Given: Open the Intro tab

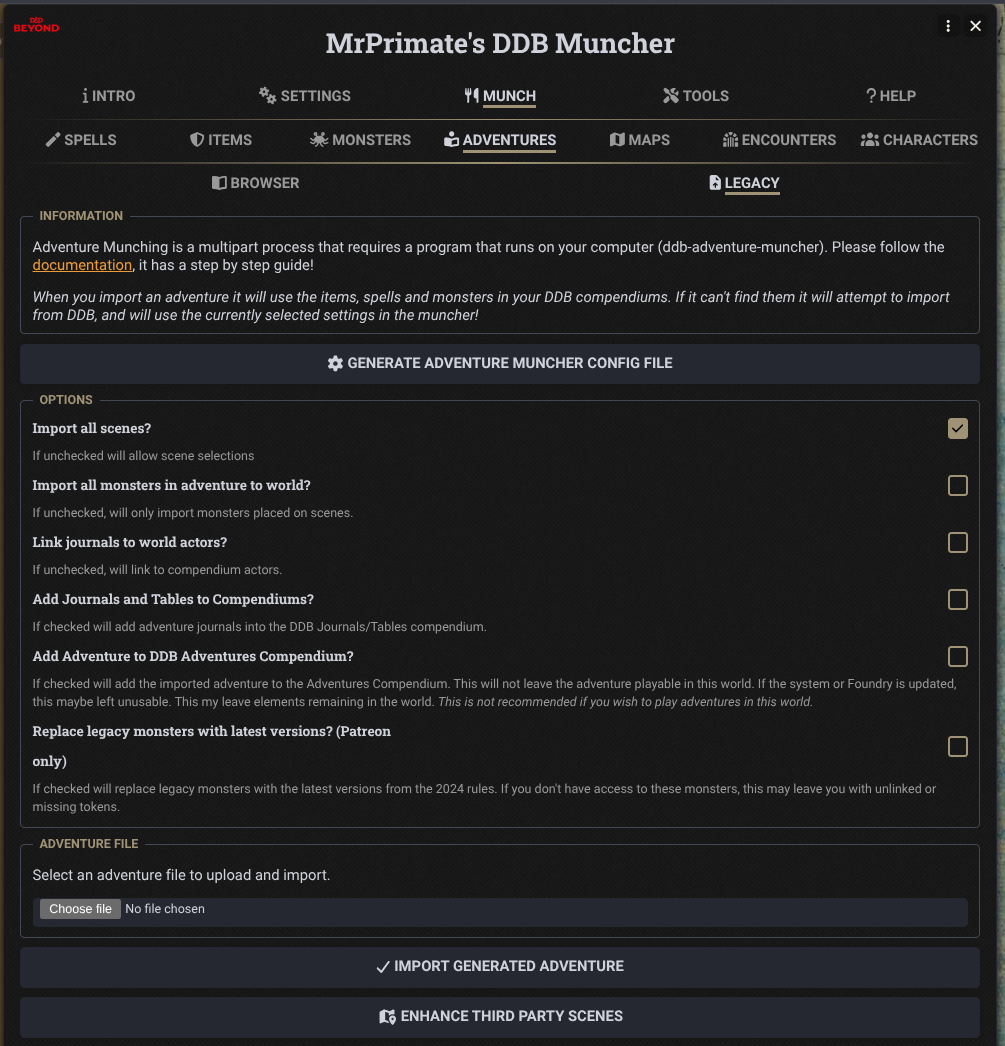Looking at the screenshot, I should point(108,96).
